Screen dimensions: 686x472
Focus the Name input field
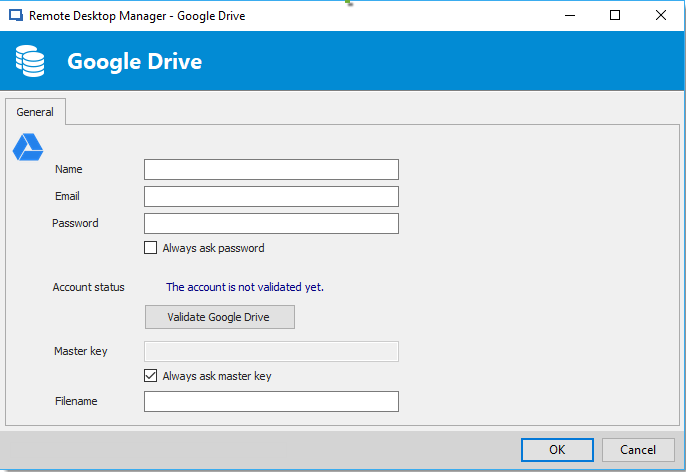point(271,169)
